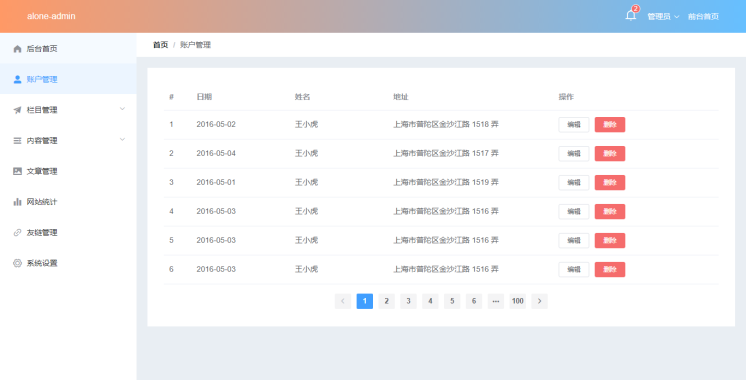Click the date cell 2016-05-02
This screenshot has width=746, height=380.
(216, 125)
